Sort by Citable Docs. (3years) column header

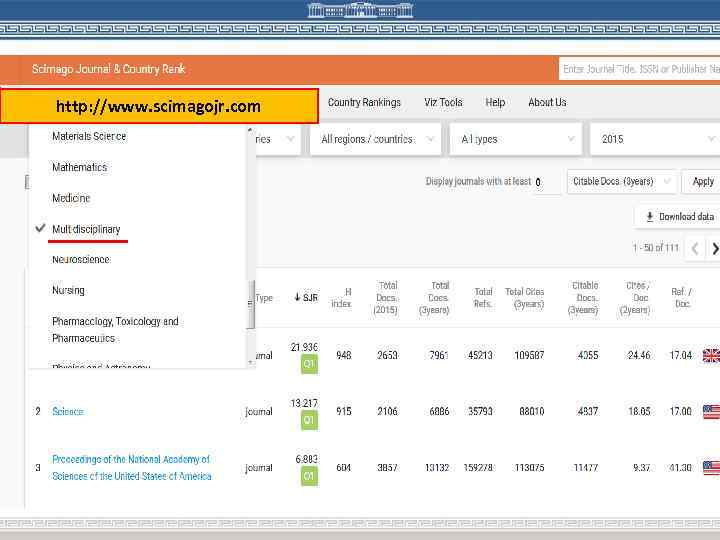(x=583, y=298)
